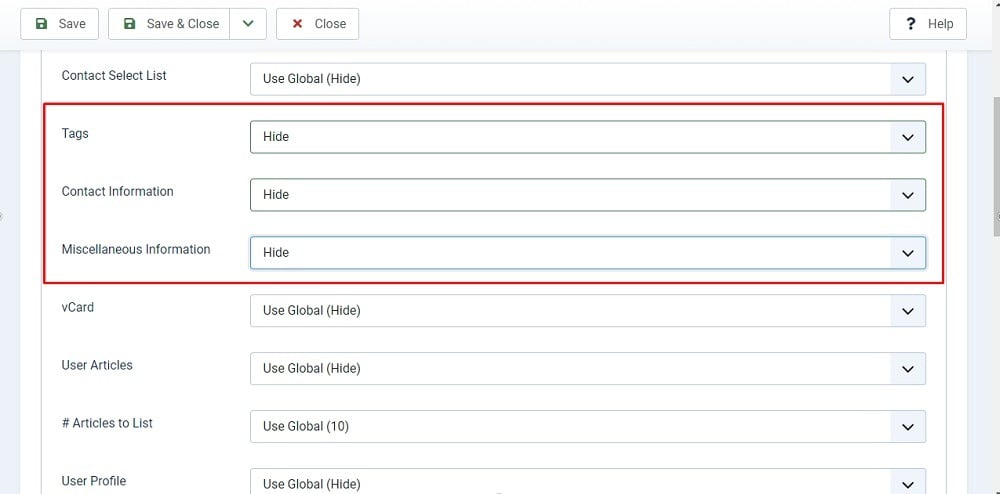Click the Close button

coord(317,24)
